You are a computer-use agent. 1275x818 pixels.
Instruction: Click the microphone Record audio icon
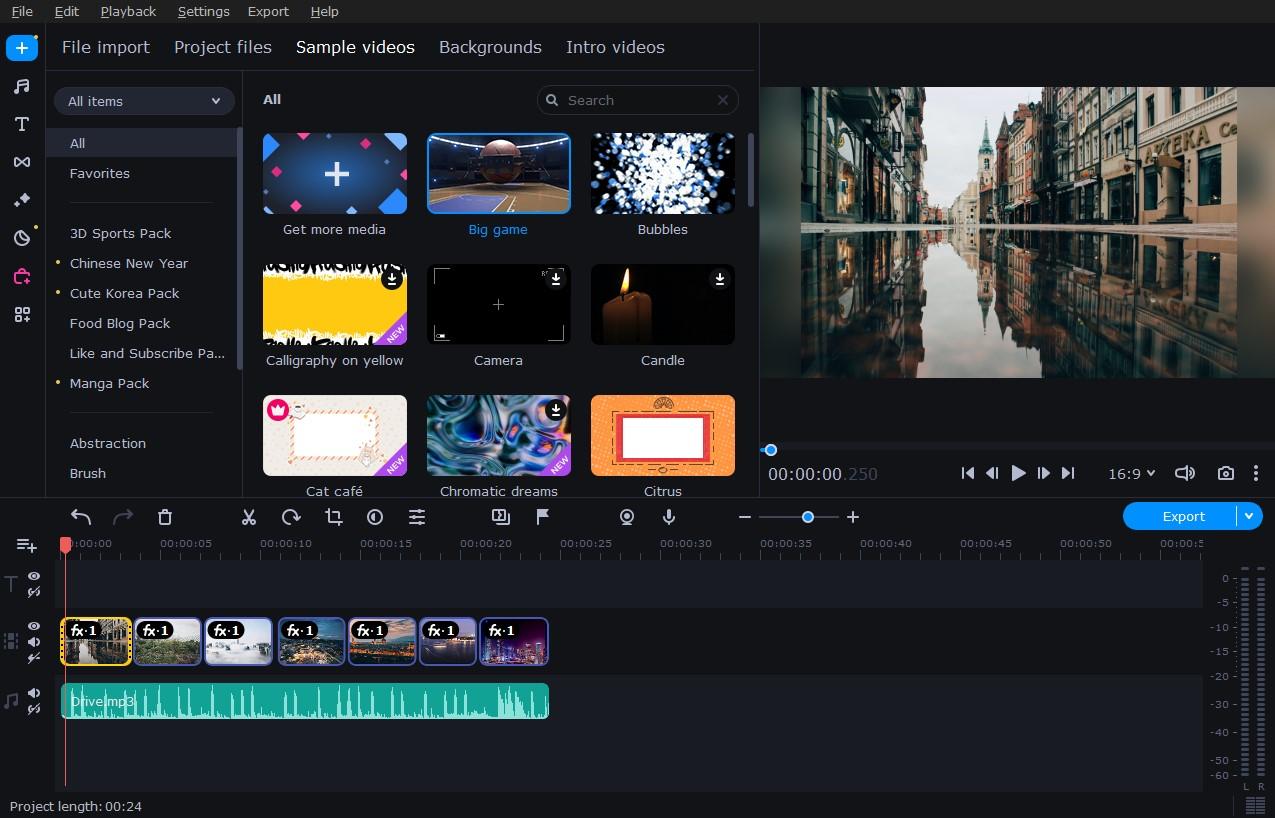(x=669, y=517)
